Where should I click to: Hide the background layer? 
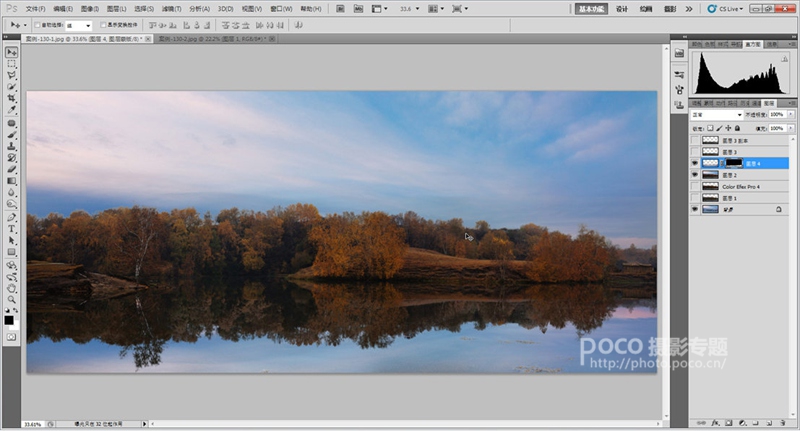(x=695, y=210)
